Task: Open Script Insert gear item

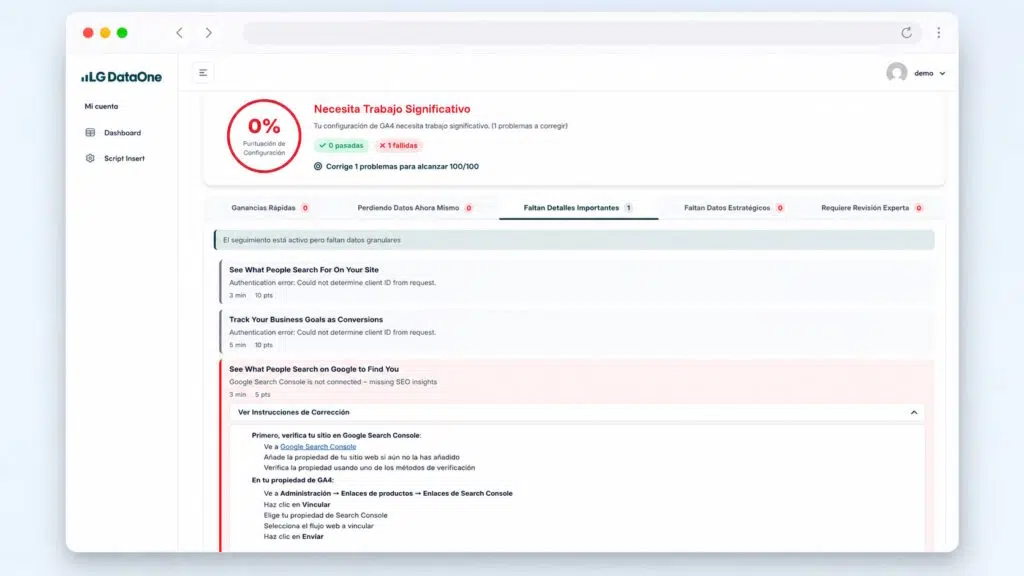Action: click(115, 158)
